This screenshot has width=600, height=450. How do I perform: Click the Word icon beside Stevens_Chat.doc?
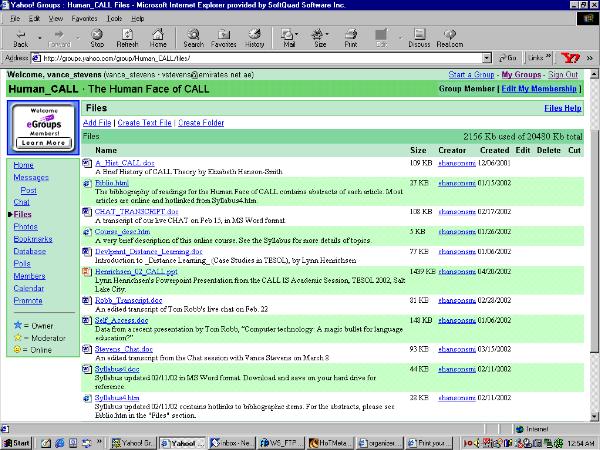(87, 349)
